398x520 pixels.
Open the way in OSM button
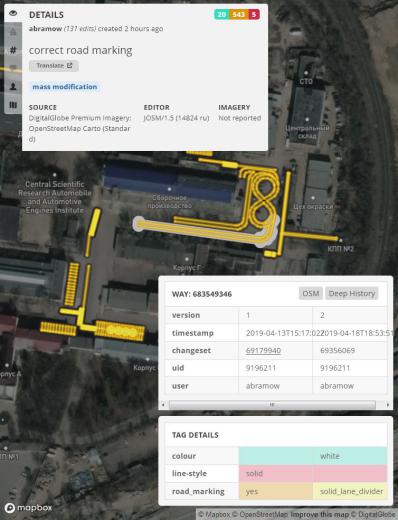311,293
